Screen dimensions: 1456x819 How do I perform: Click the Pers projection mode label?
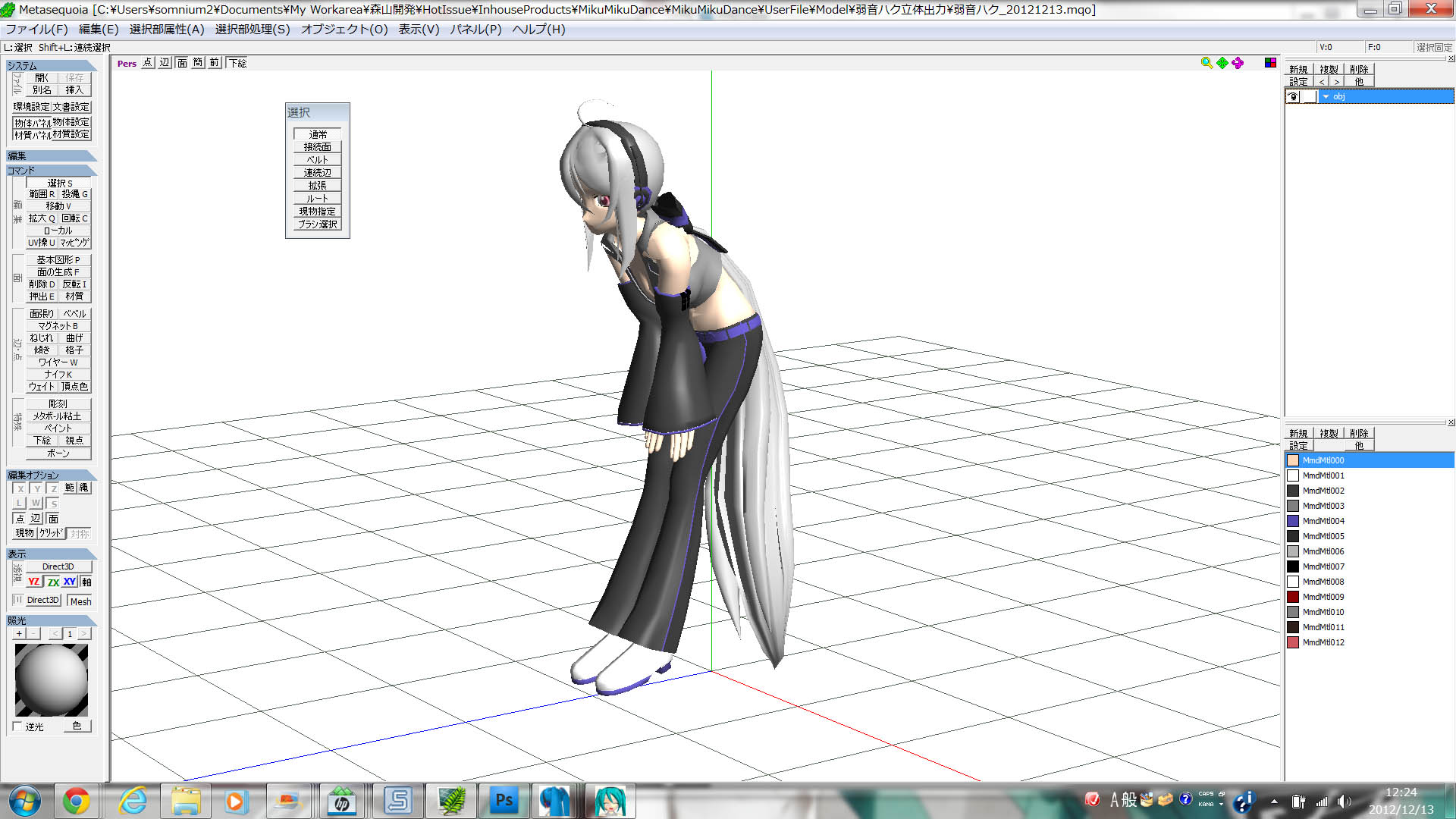(127, 64)
